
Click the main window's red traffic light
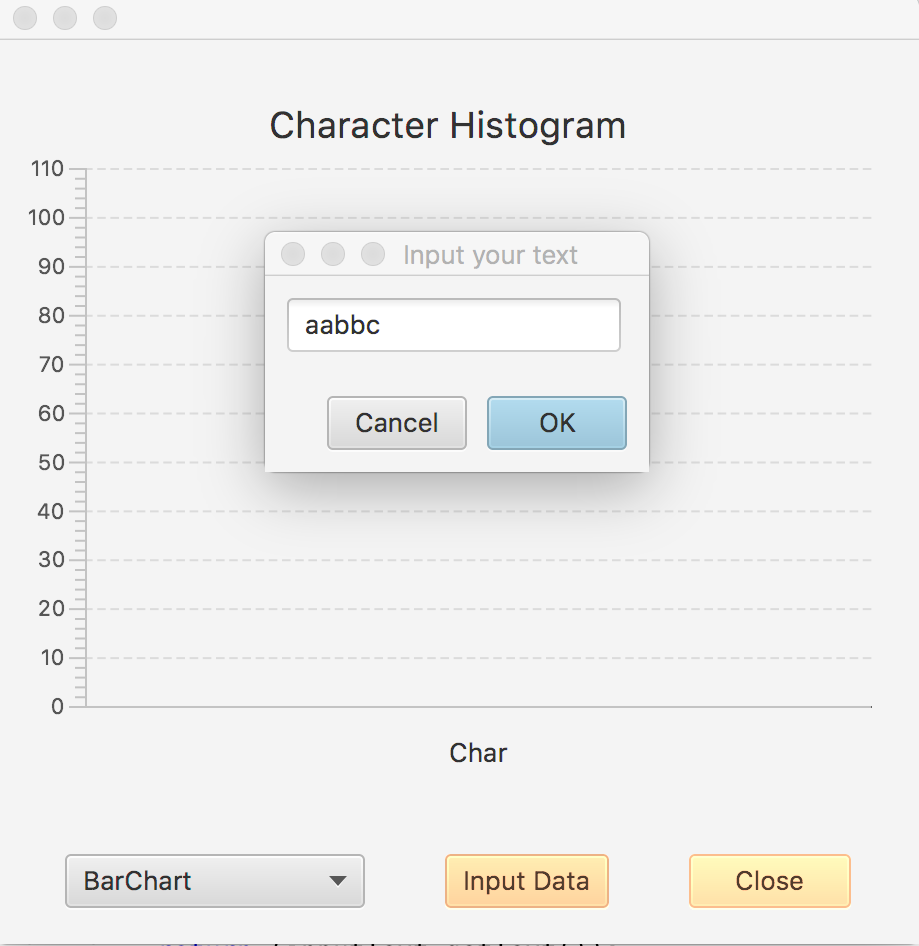tap(24, 18)
